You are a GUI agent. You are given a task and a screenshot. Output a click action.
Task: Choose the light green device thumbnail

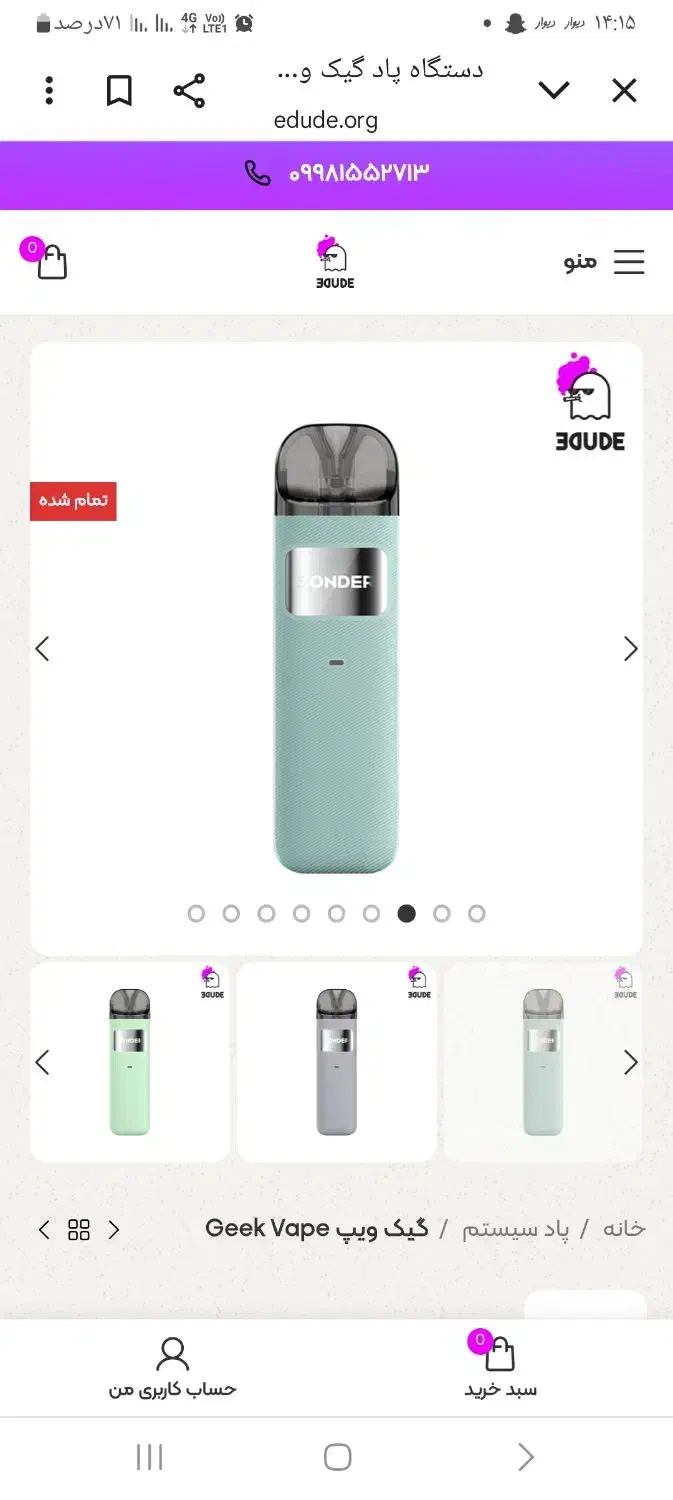pyautogui.click(x=130, y=1062)
